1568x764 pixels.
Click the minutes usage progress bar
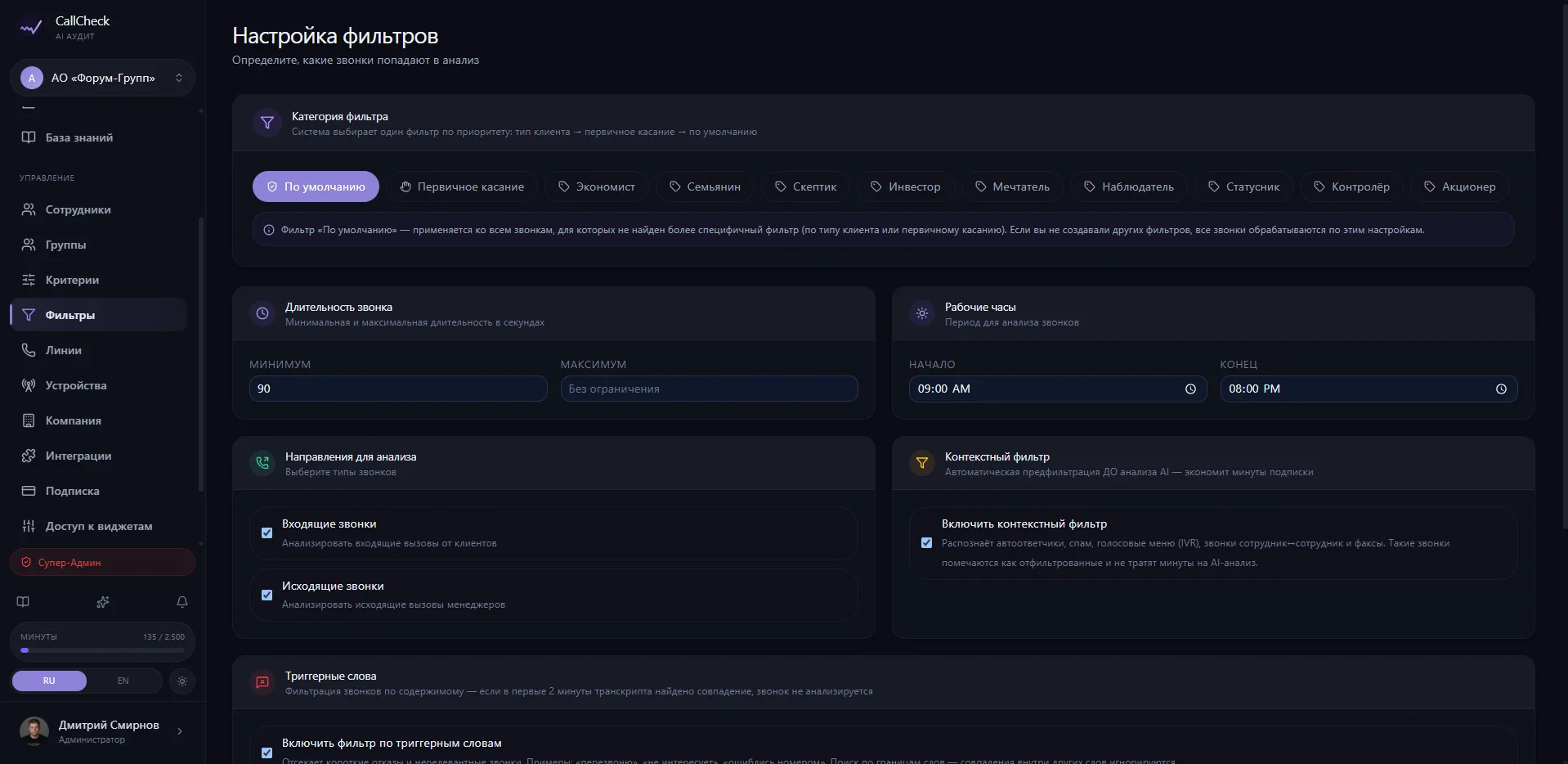[102, 650]
